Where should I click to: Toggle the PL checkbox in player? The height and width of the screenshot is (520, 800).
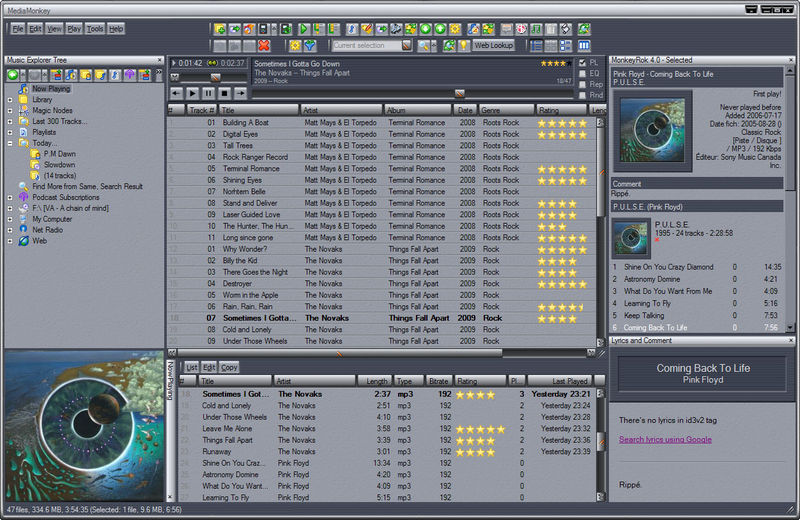pyautogui.click(x=582, y=63)
